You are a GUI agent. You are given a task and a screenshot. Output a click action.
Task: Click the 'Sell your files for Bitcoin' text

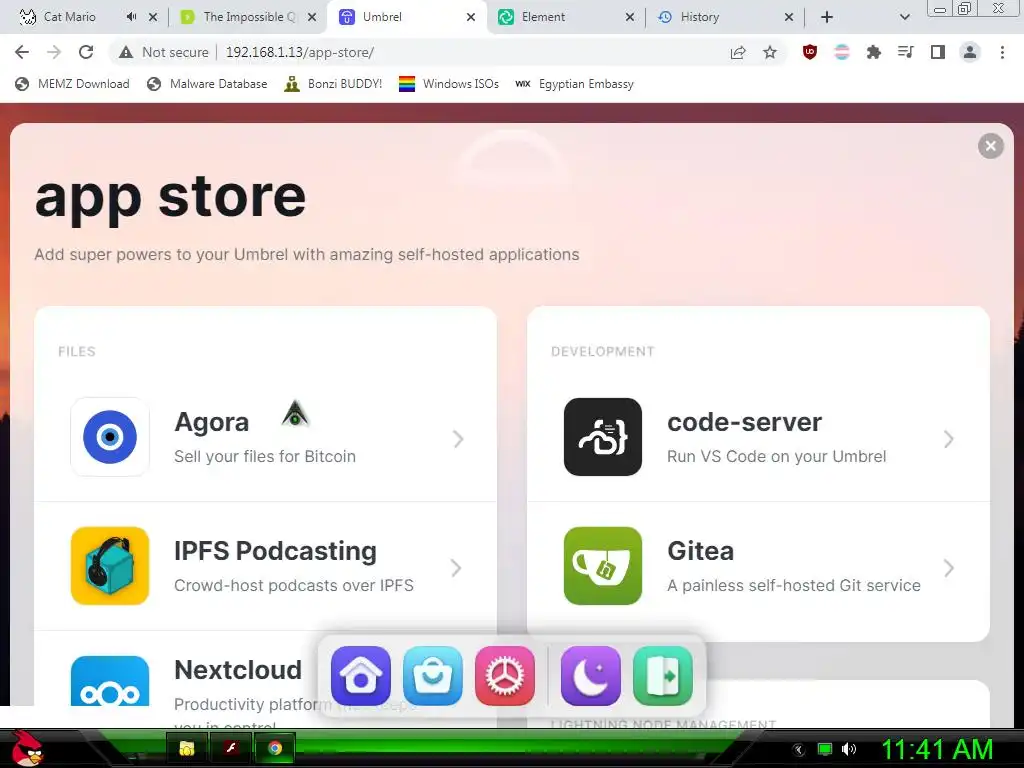coord(264,456)
